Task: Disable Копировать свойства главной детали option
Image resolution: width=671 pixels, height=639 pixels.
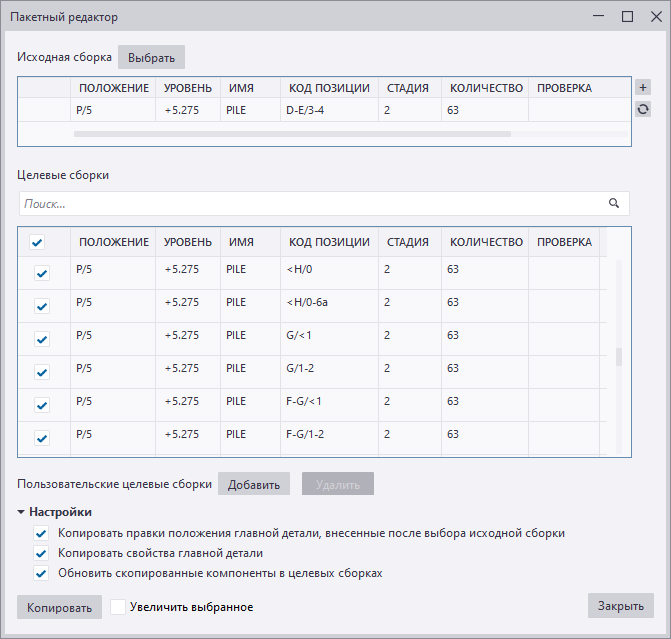Action: 41,553
